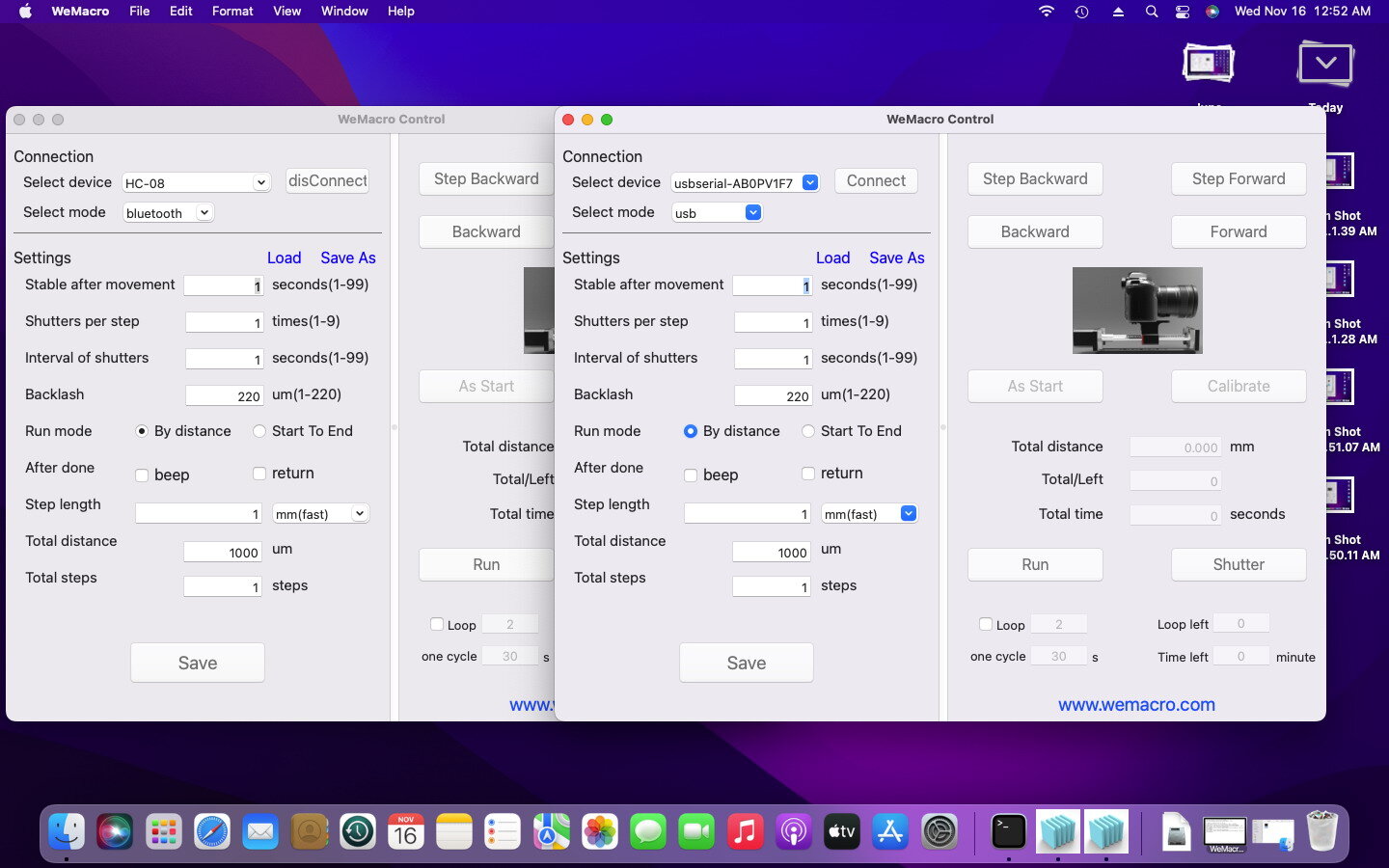The image size is (1389, 868).
Task: Open Contacts from the dock
Action: (309, 830)
